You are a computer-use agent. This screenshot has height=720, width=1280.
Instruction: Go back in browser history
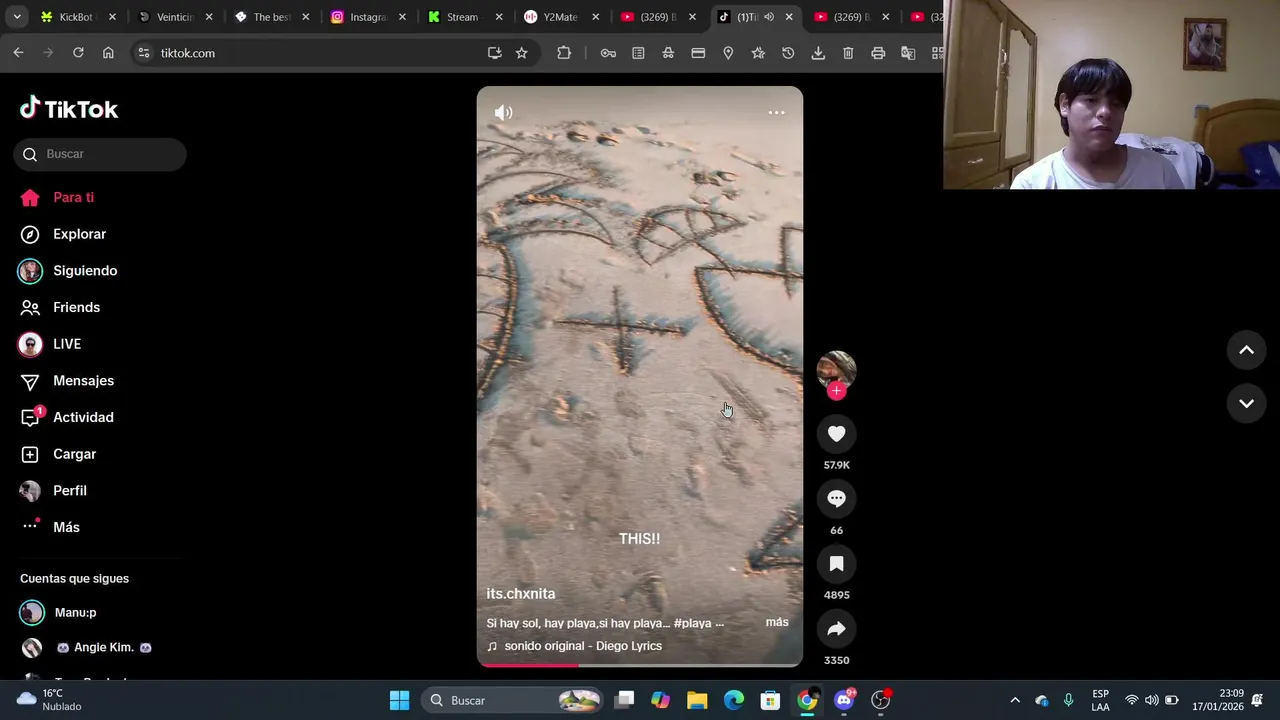pos(18,53)
